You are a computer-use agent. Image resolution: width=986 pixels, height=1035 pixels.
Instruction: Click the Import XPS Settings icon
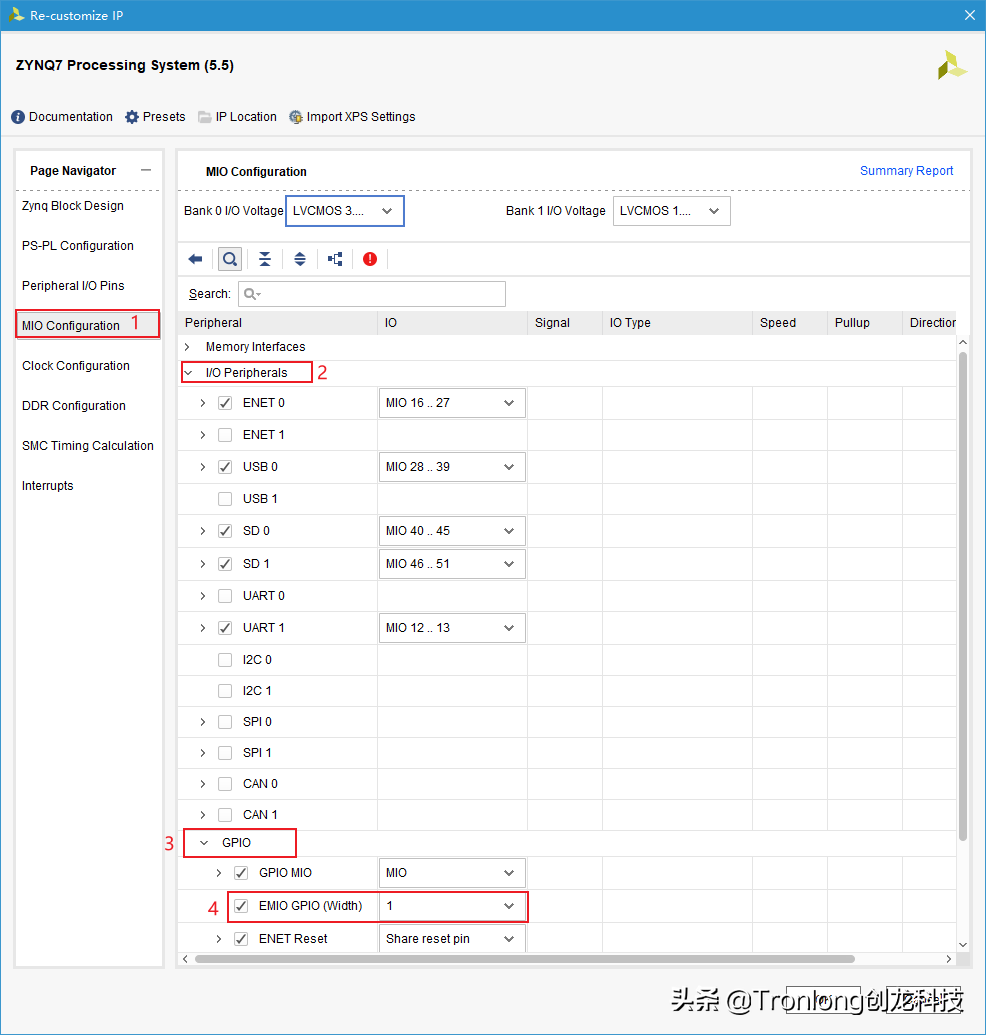[296, 117]
